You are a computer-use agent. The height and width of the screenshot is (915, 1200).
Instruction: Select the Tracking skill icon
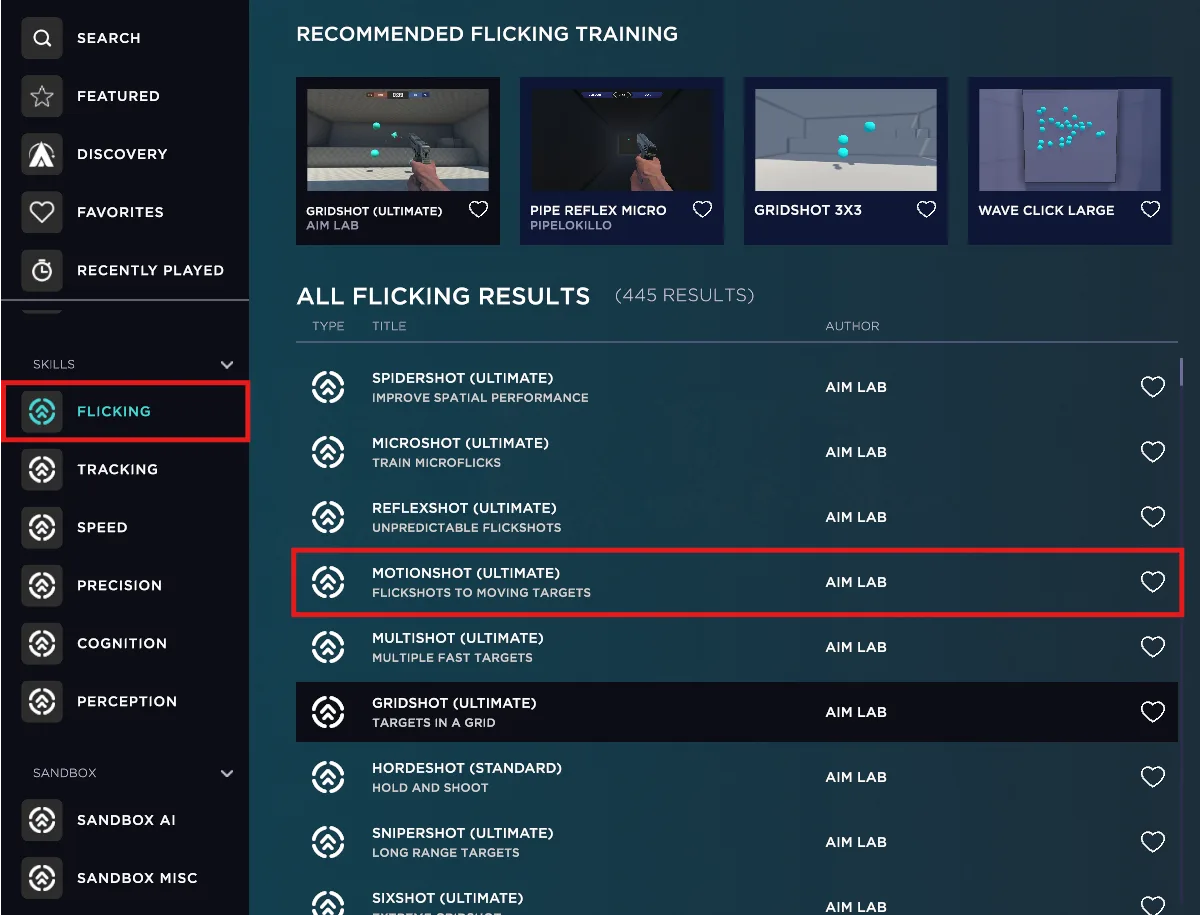tap(42, 470)
